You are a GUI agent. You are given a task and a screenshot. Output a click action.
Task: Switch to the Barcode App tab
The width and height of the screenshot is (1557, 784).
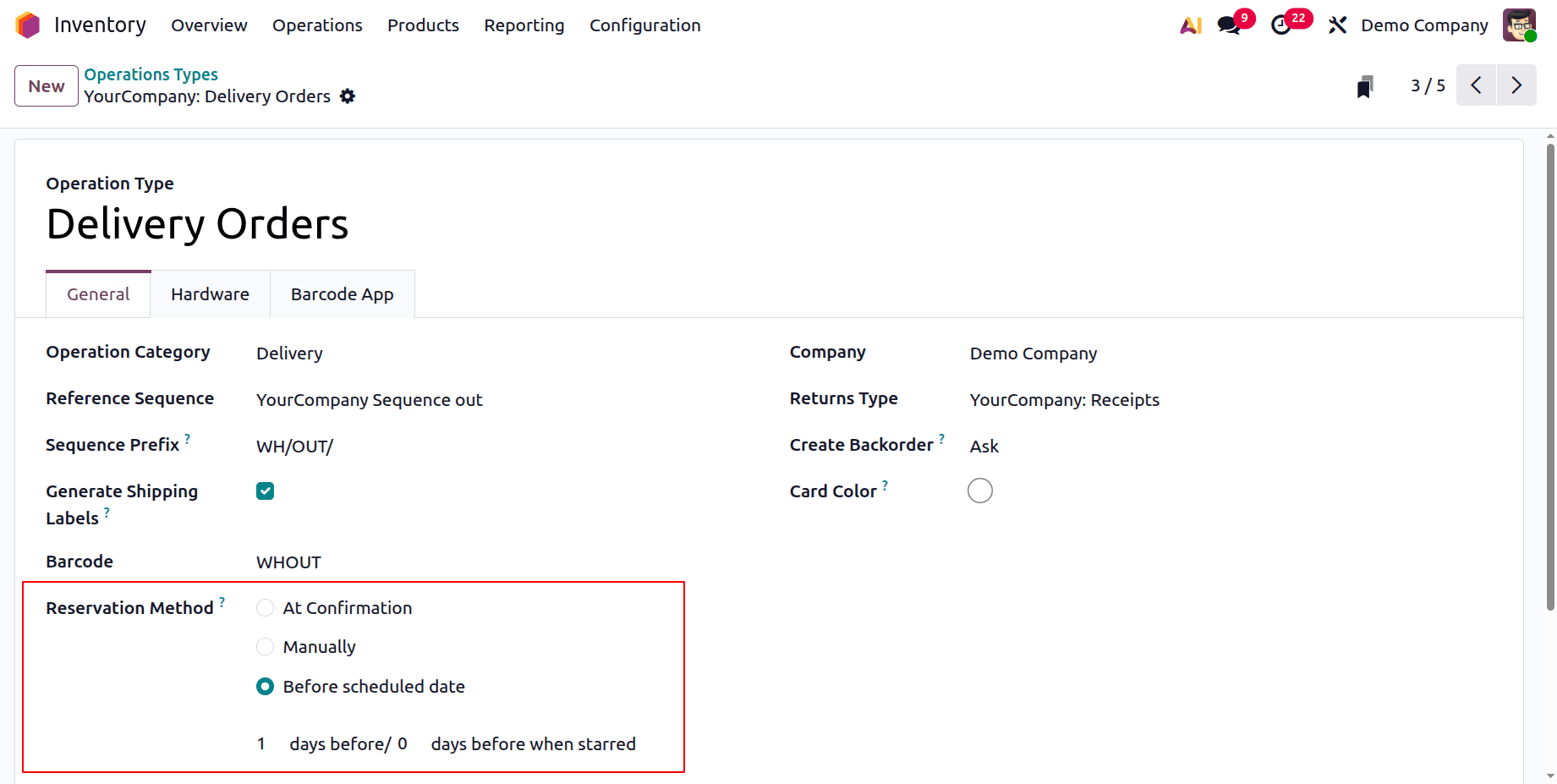343,294
